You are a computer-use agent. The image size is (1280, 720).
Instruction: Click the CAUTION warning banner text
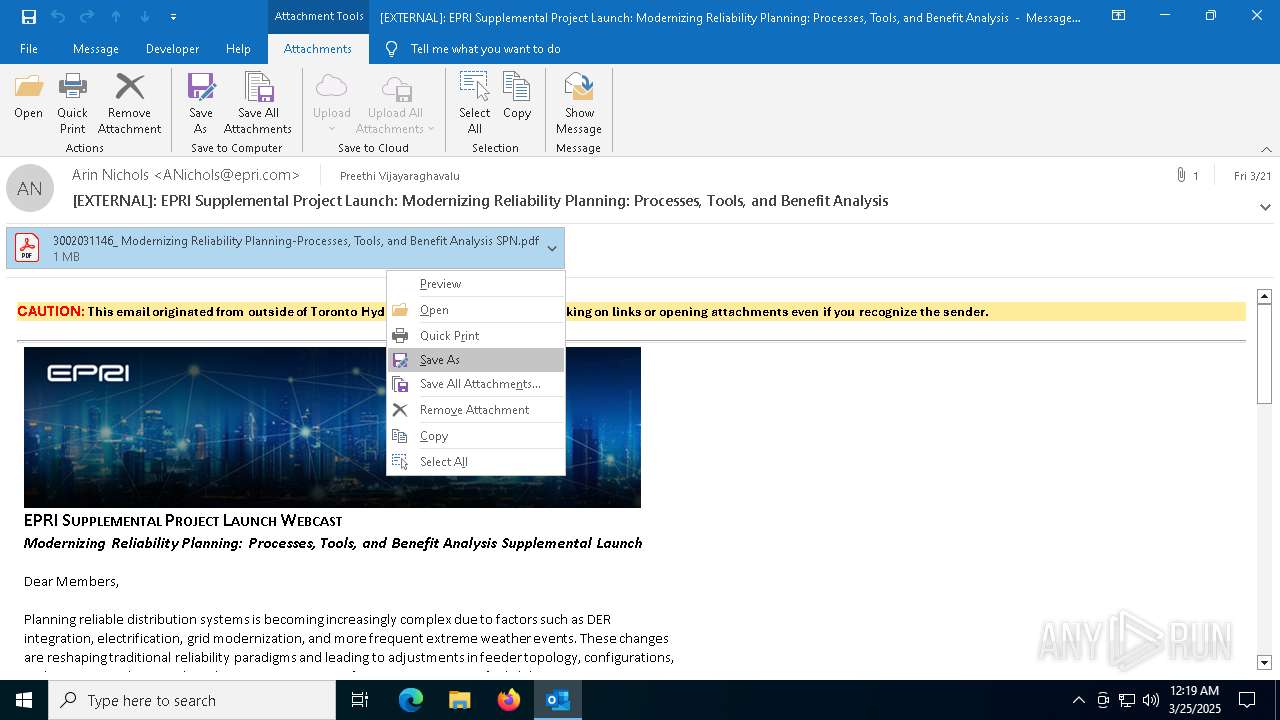503,311
